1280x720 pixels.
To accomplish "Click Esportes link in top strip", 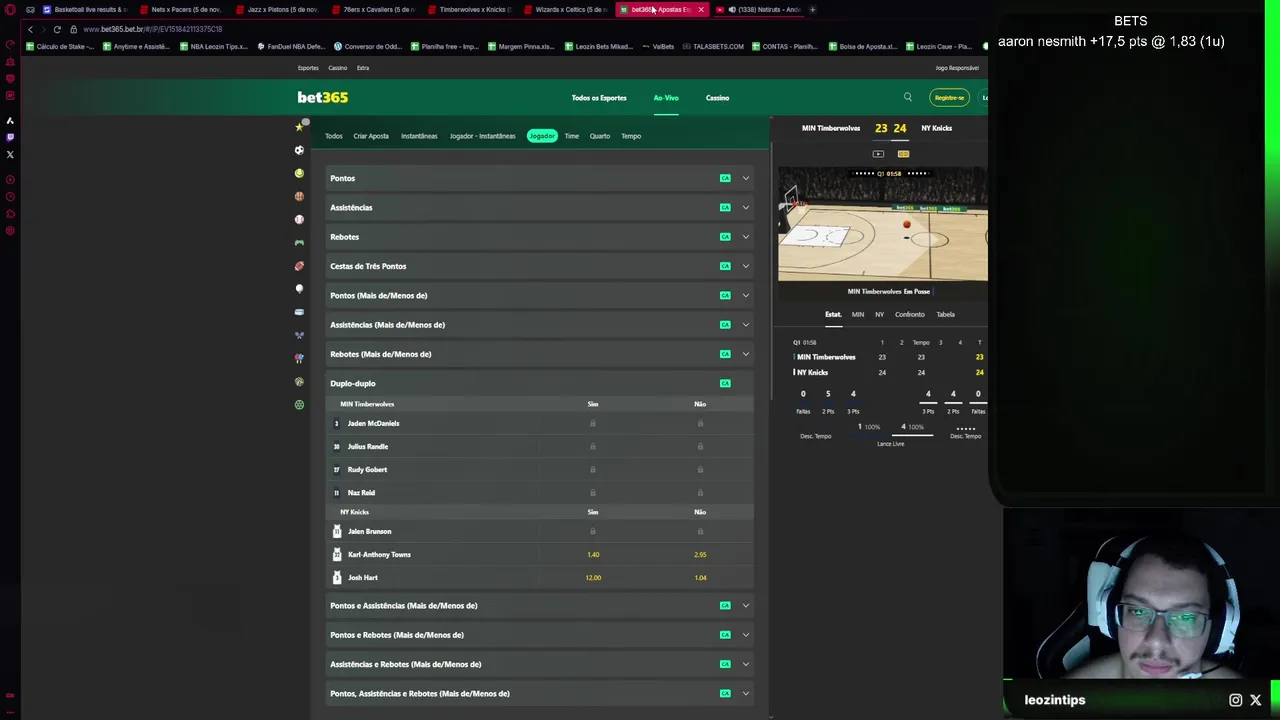I will pos(308,68).
